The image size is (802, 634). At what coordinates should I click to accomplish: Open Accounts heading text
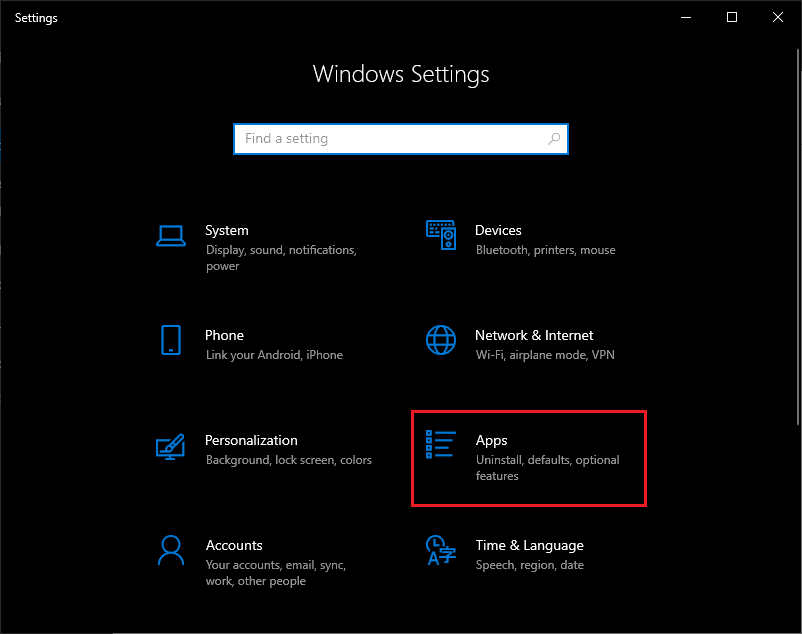(234, 546)
